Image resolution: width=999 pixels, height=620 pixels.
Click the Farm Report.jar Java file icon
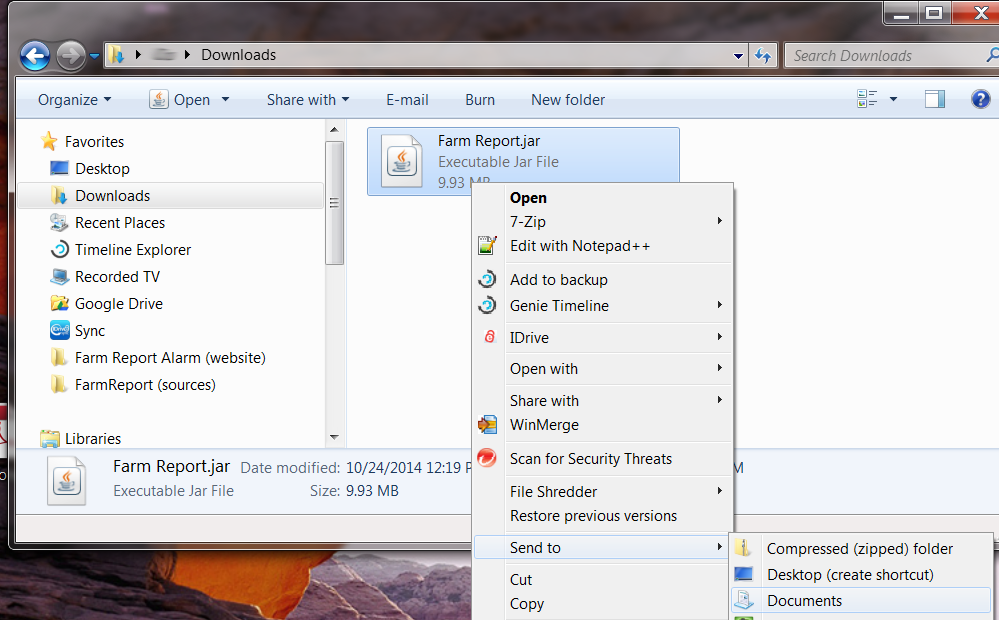tap(402, 161)
